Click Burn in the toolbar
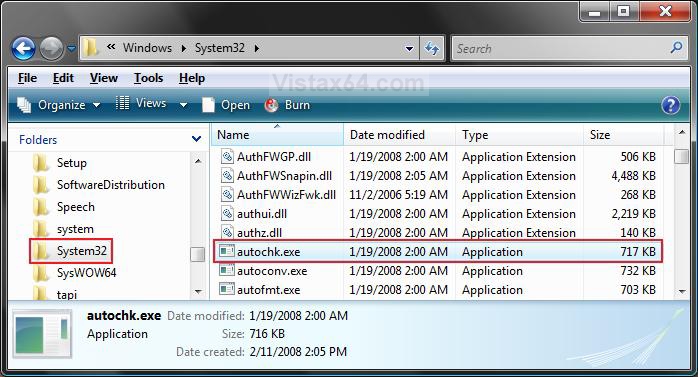This screenshot has width=698, height=377. click(287, 105)
